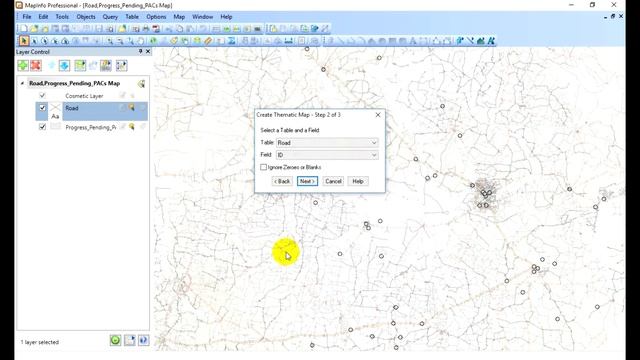Click the green Info tool icon
640x360 pixels.
(x=153, y=41)
